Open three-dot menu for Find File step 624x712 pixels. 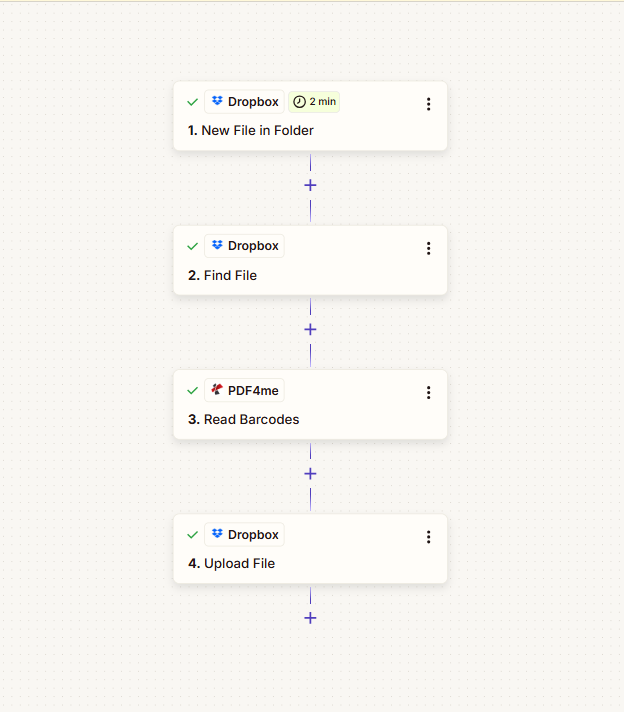pyautogui.click(x=428, y=248)
